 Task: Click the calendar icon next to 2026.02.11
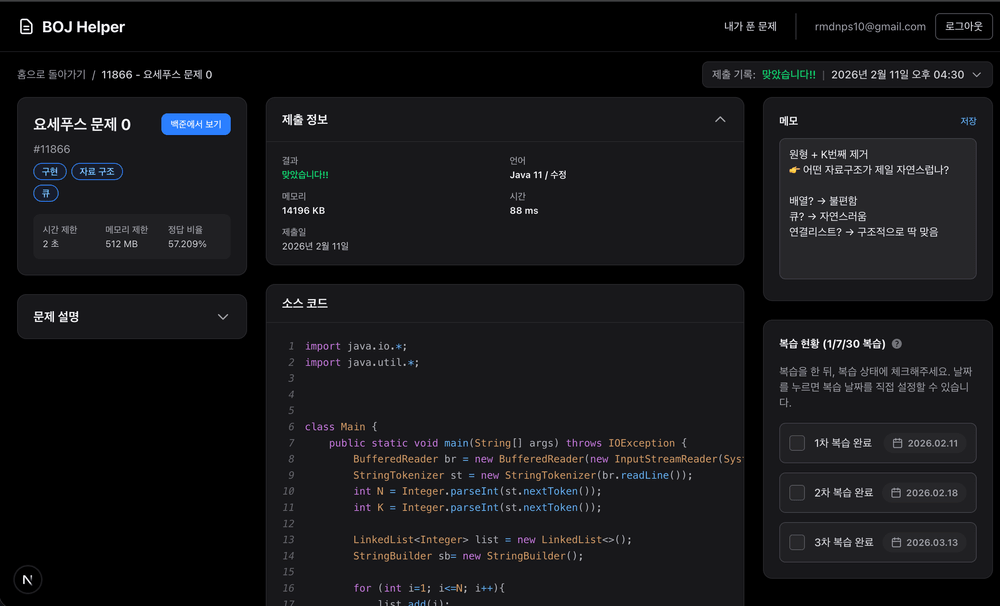(x=896, y=443)
